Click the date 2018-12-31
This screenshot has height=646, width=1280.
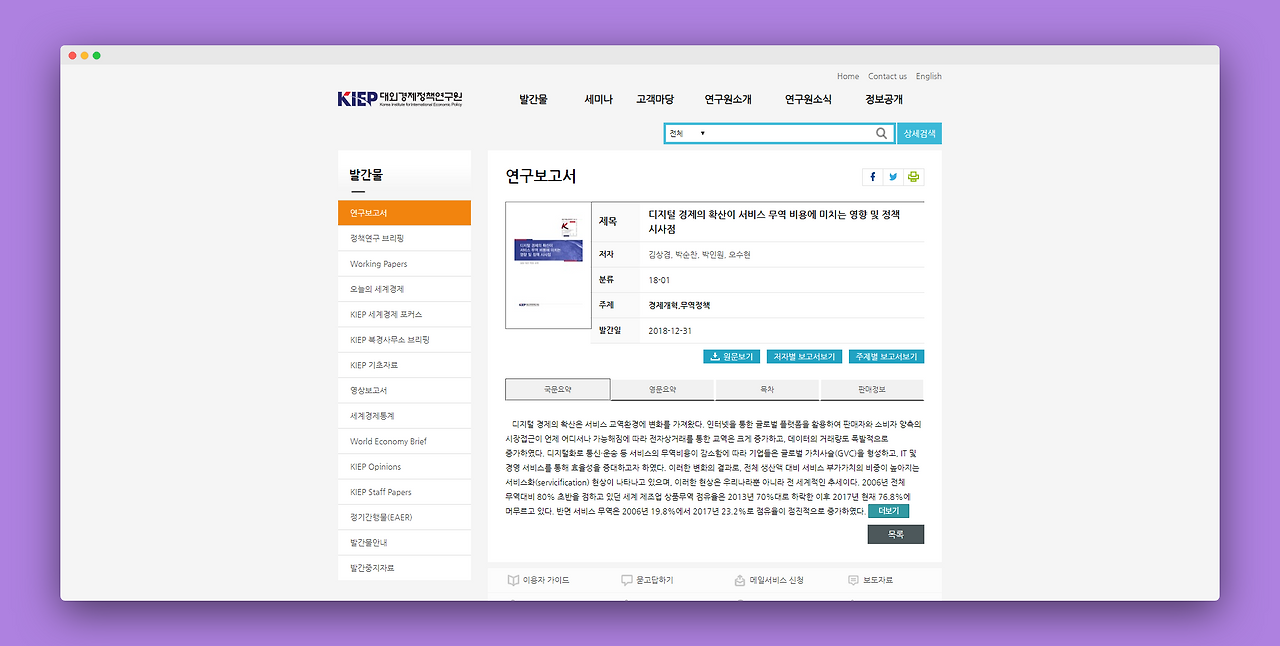(670, 330)
